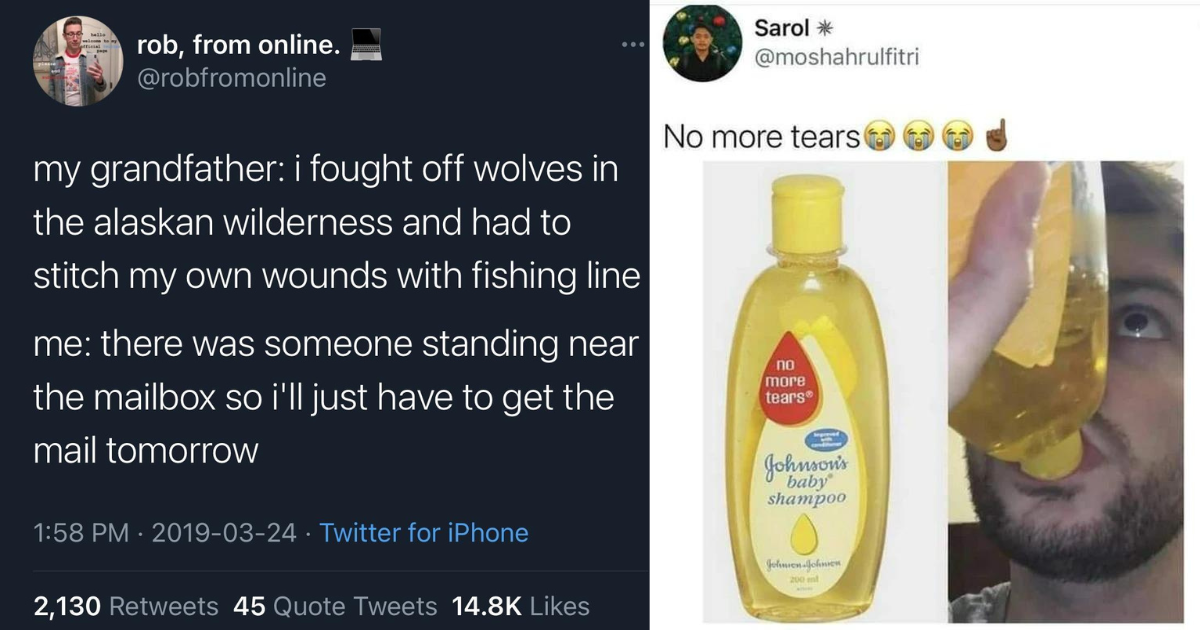The width and height of the screenshot is (1200, 630).
Task: Click rob's profile avatar photo
Action: click(x=77, y=60)
